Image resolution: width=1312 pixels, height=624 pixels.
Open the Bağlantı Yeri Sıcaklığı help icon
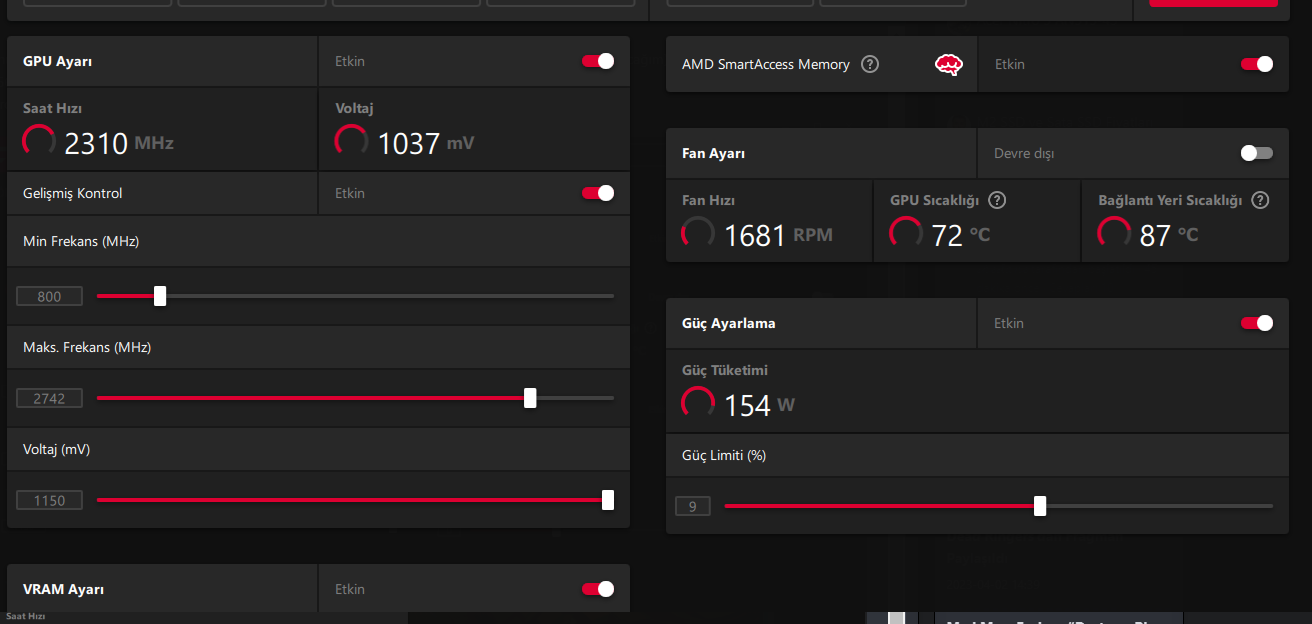tap(1260, 200)
